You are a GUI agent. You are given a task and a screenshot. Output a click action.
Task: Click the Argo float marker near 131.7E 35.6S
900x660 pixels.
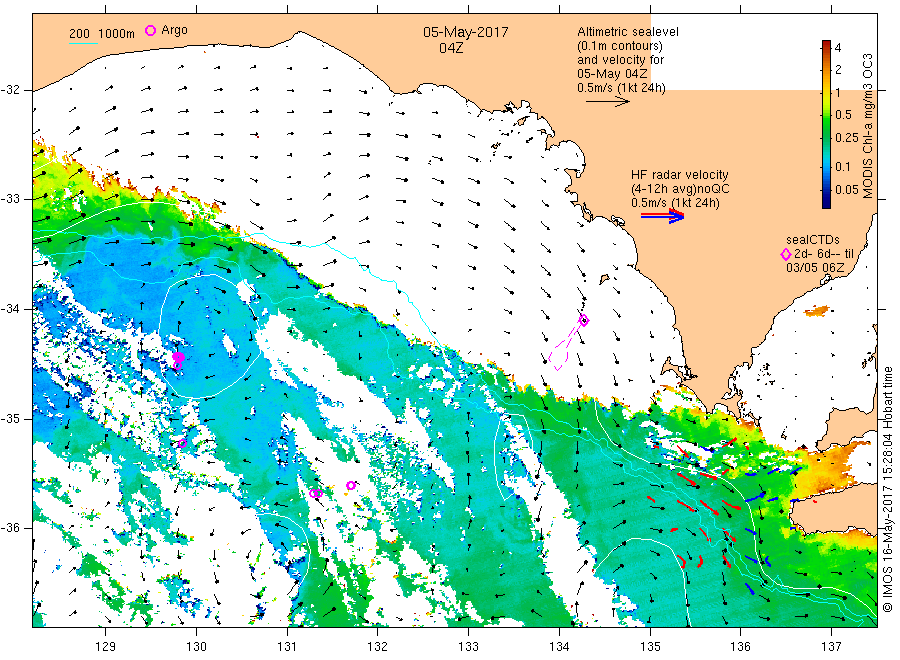351,486
